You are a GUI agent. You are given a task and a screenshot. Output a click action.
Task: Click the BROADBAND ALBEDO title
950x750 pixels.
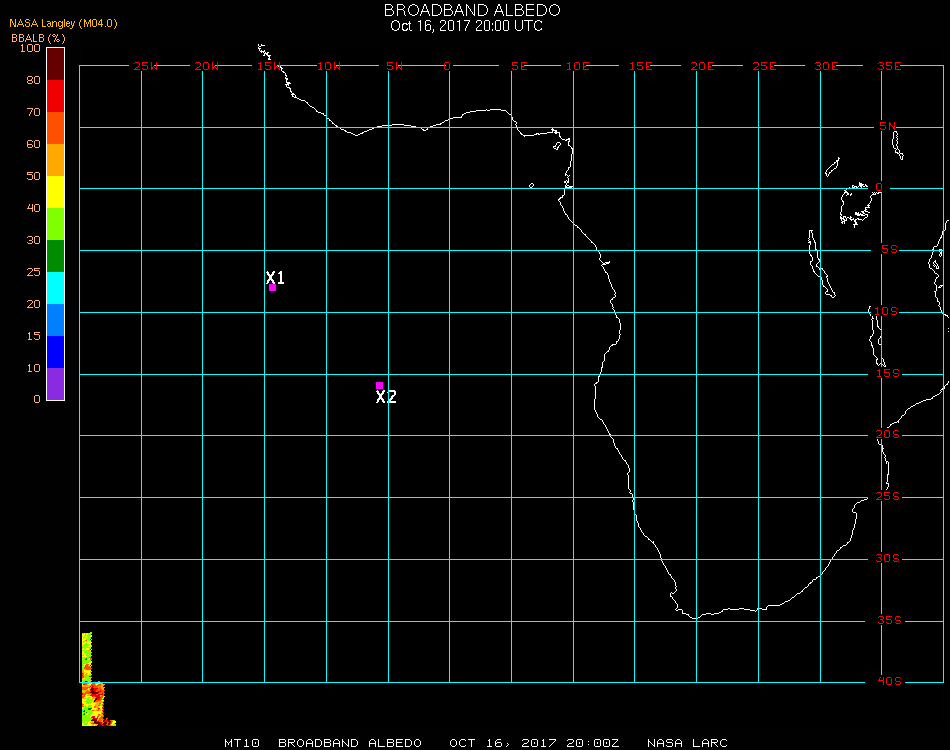point(472,10)
